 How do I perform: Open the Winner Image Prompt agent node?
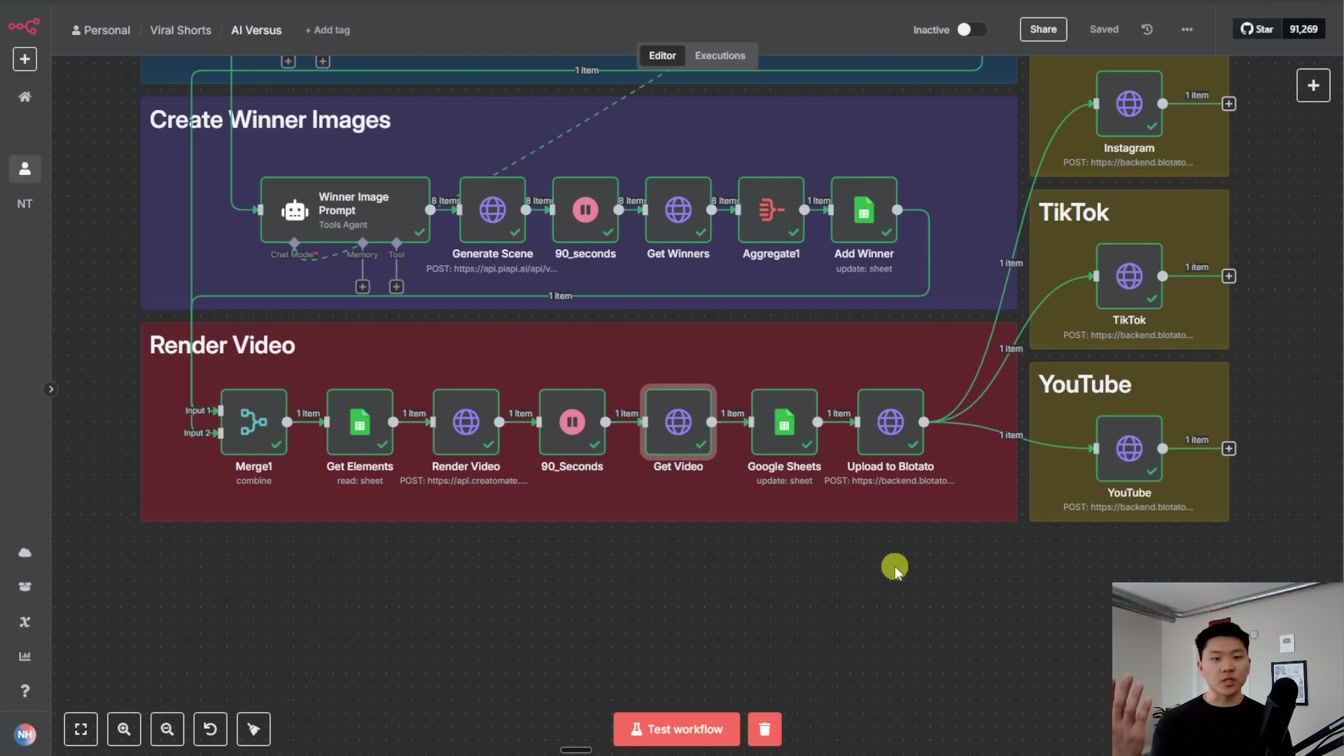point(345,210)
